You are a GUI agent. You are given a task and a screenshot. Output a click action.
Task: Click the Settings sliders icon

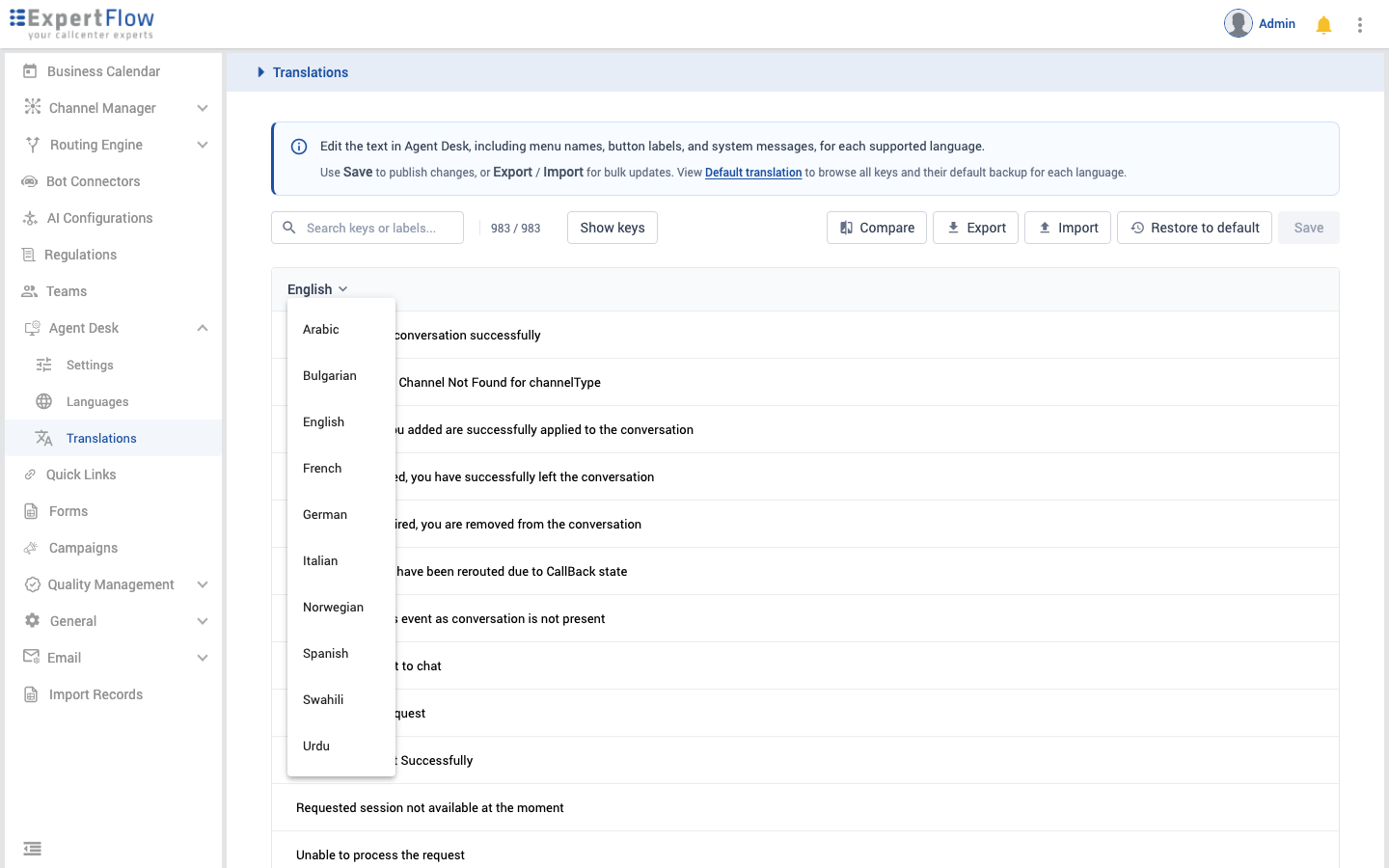43,365
